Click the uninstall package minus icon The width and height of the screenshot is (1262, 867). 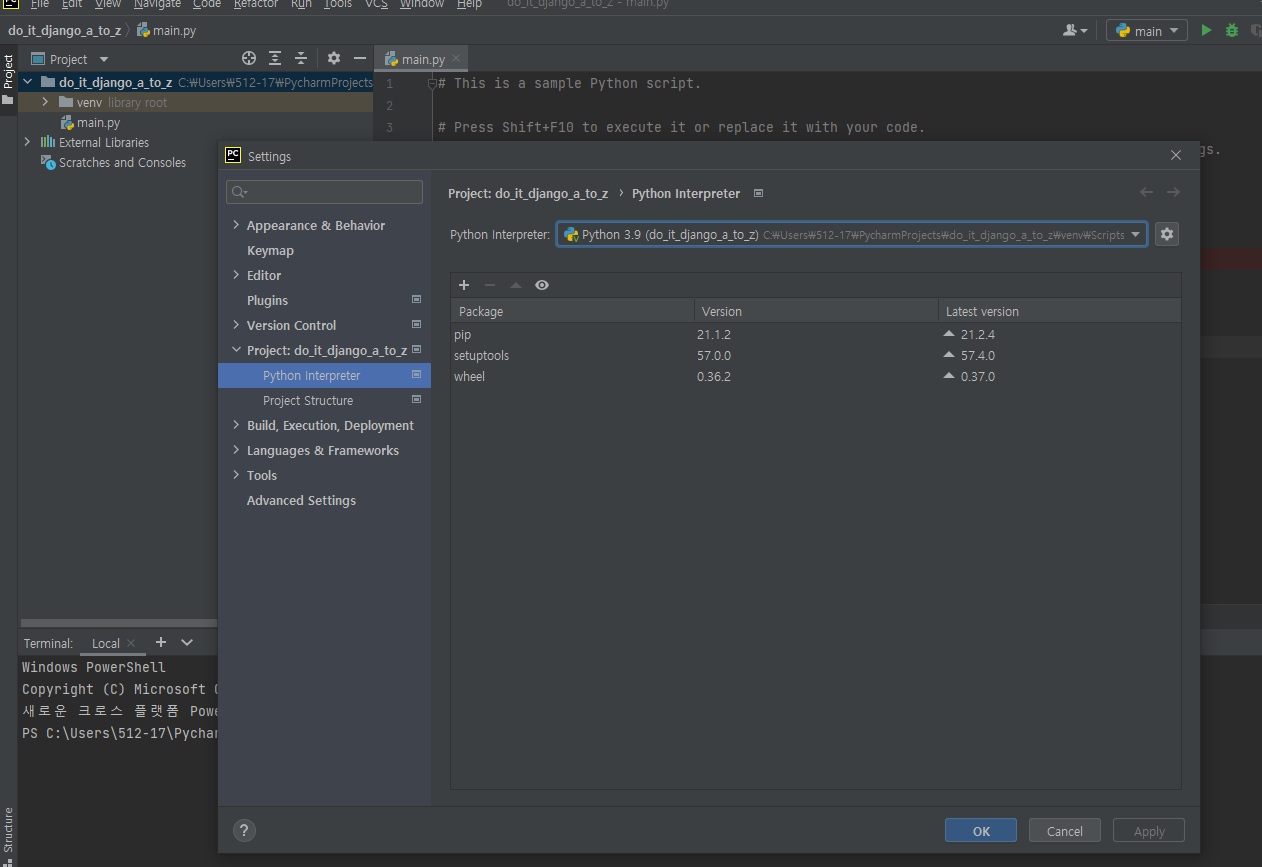pos(490,285)
